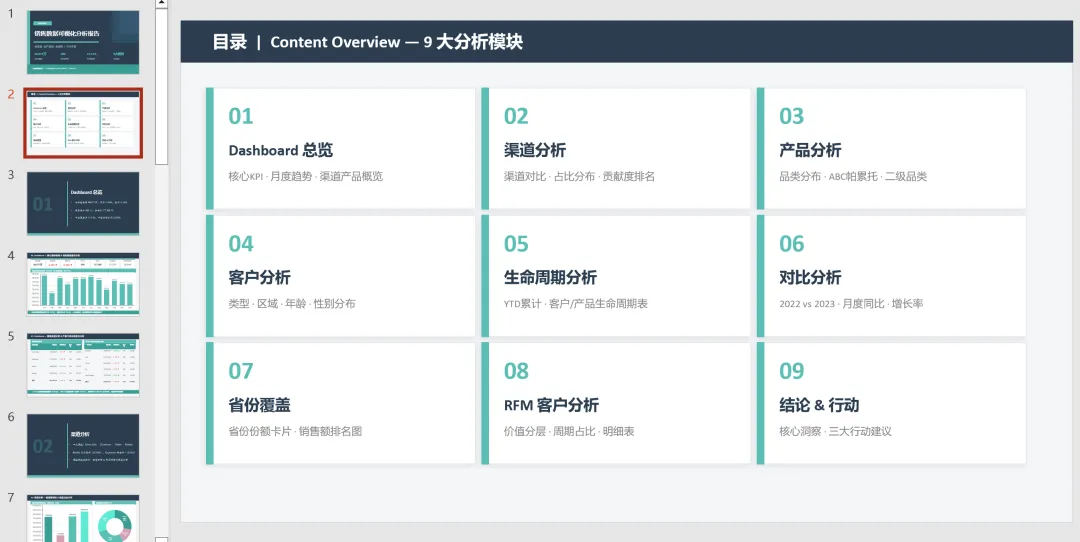Select the heading 客户分析
The width and height of the screenshot is (1080, 542).
pyautogui.click(x=260, y=278)
